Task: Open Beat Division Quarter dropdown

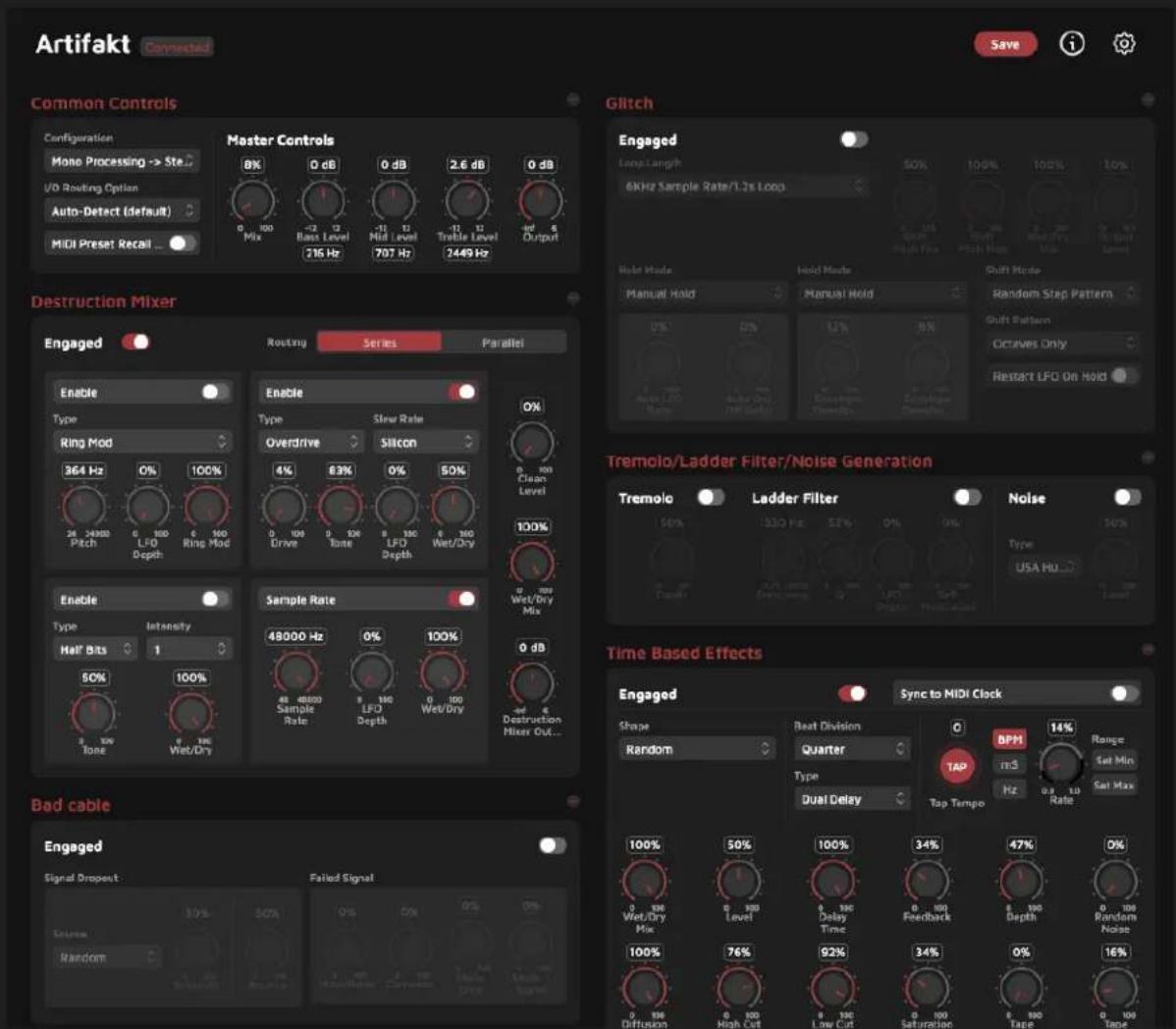Action: [x=852, y=748]
